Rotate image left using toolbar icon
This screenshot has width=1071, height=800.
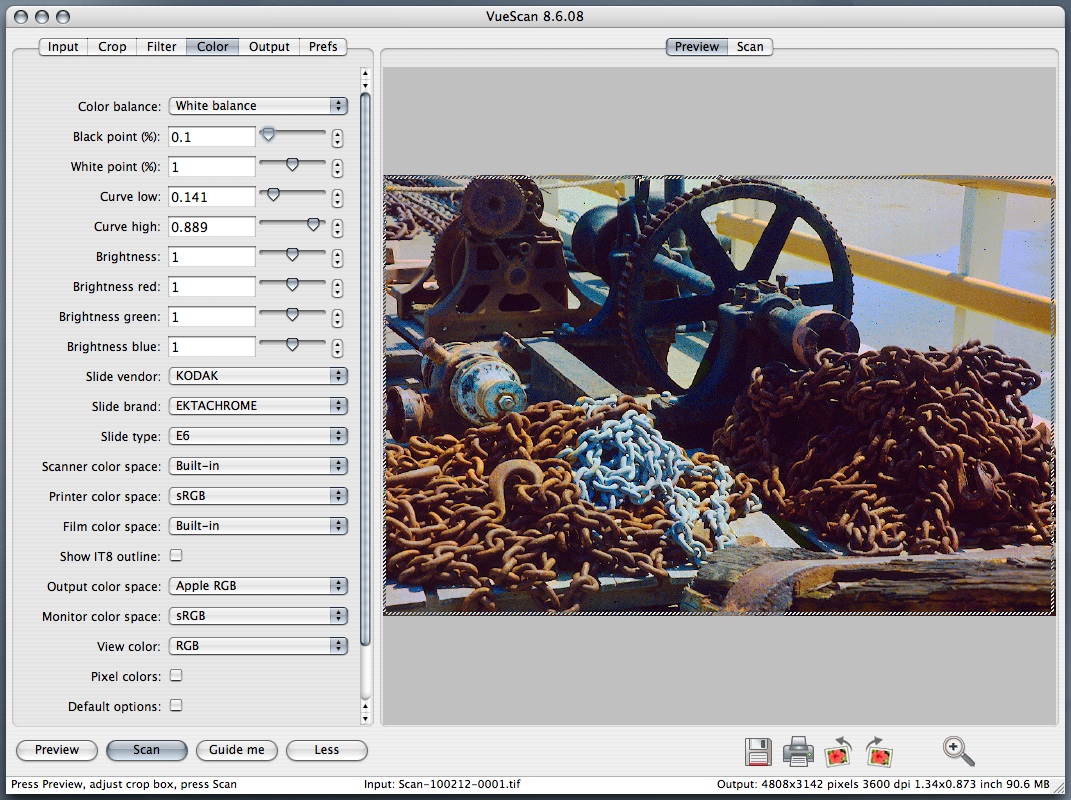click(x=838, y=752)
